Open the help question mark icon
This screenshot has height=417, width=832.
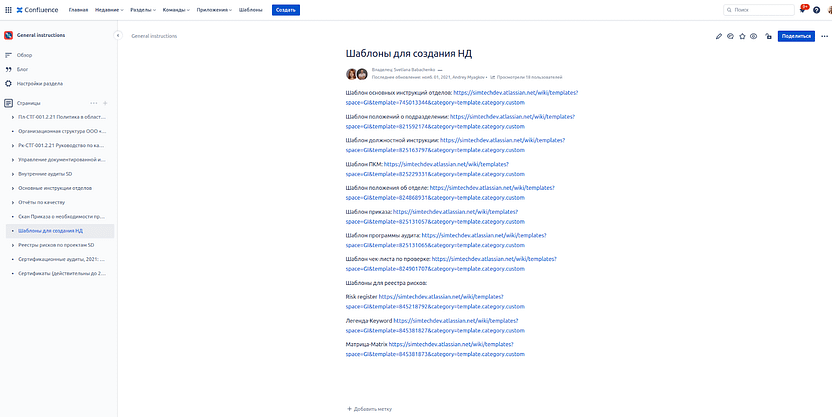tap(816, 9)
